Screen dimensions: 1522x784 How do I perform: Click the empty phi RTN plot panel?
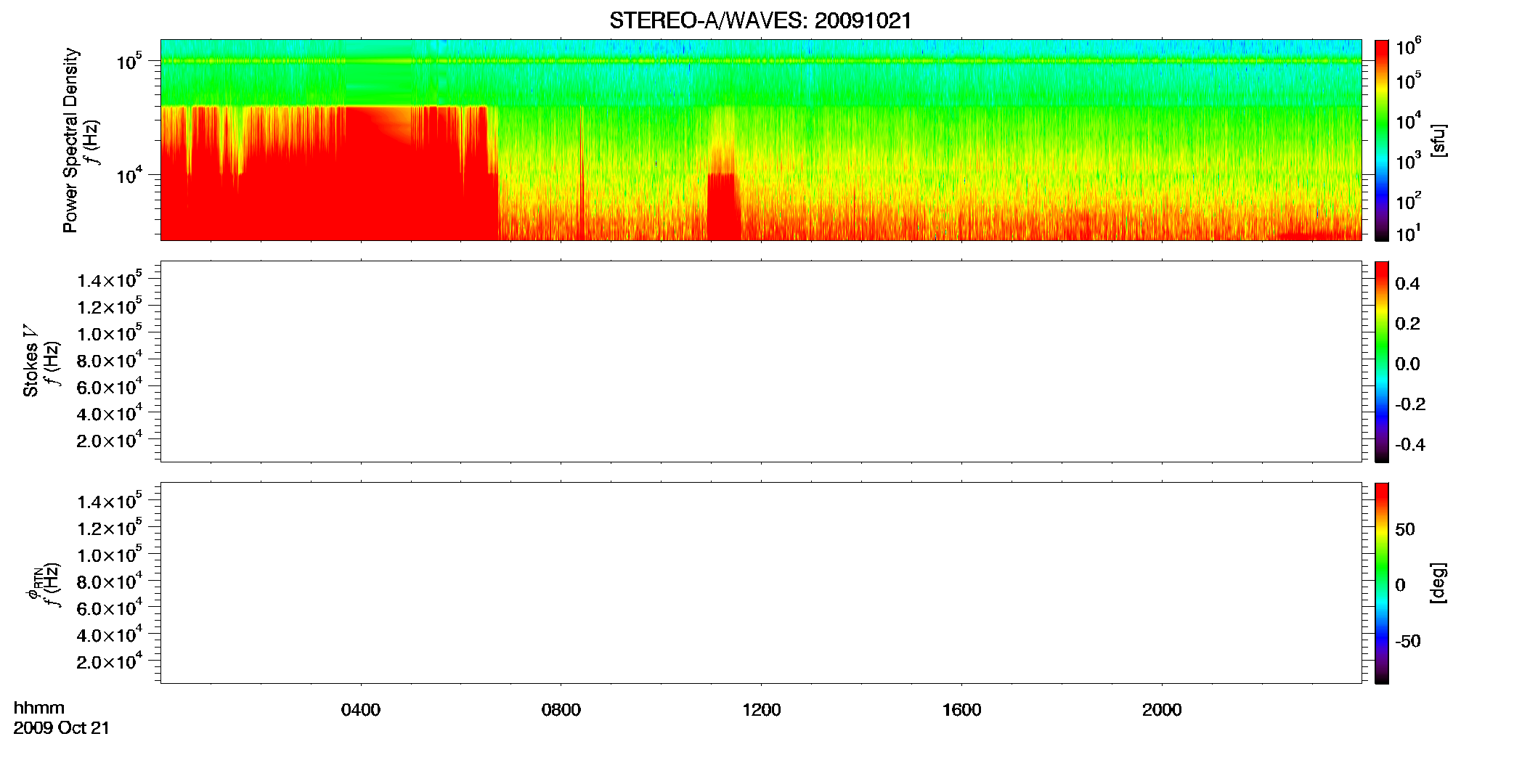(761, 583)
